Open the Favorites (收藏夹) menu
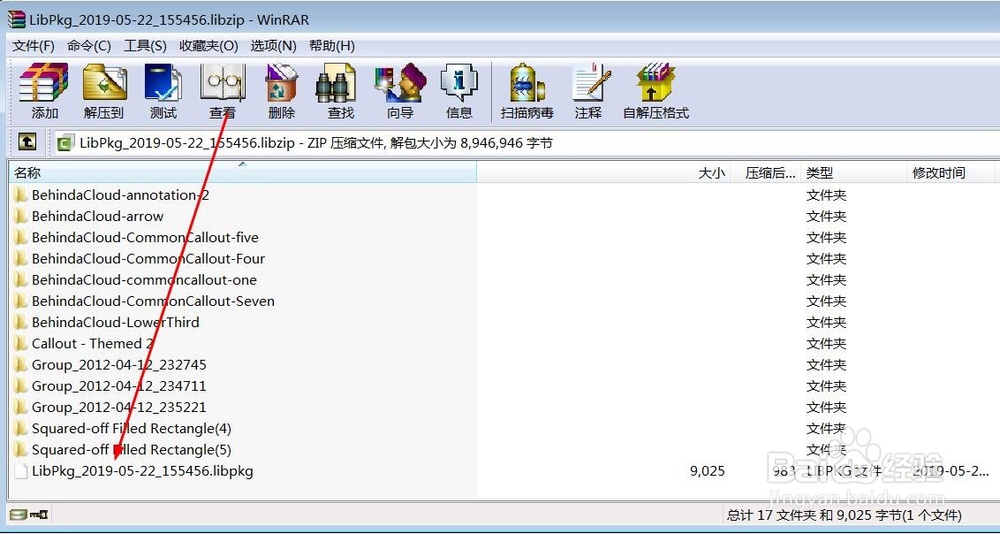This screenshot has height=534, width=1000. pos(209,46)
